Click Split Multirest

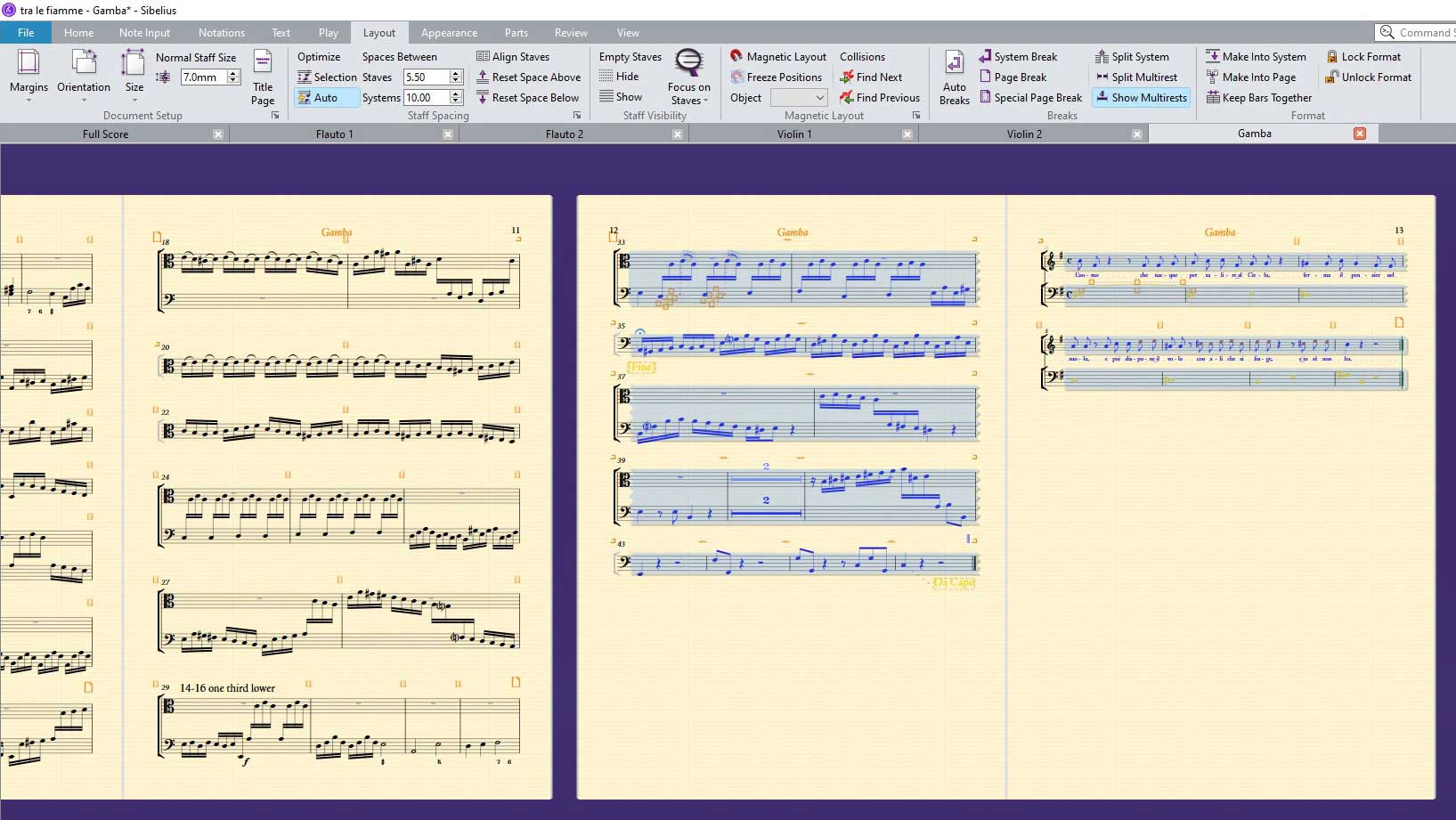click(1136, 77)
